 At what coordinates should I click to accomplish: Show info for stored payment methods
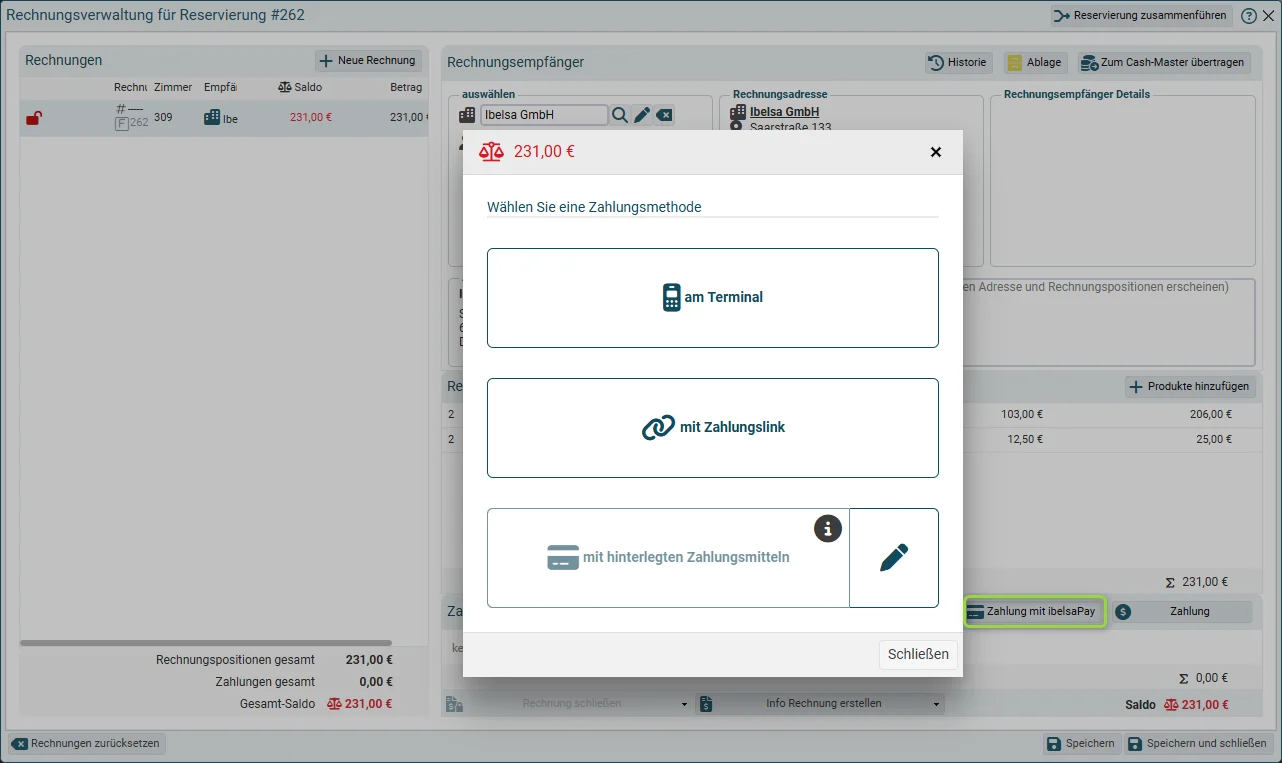827,528
